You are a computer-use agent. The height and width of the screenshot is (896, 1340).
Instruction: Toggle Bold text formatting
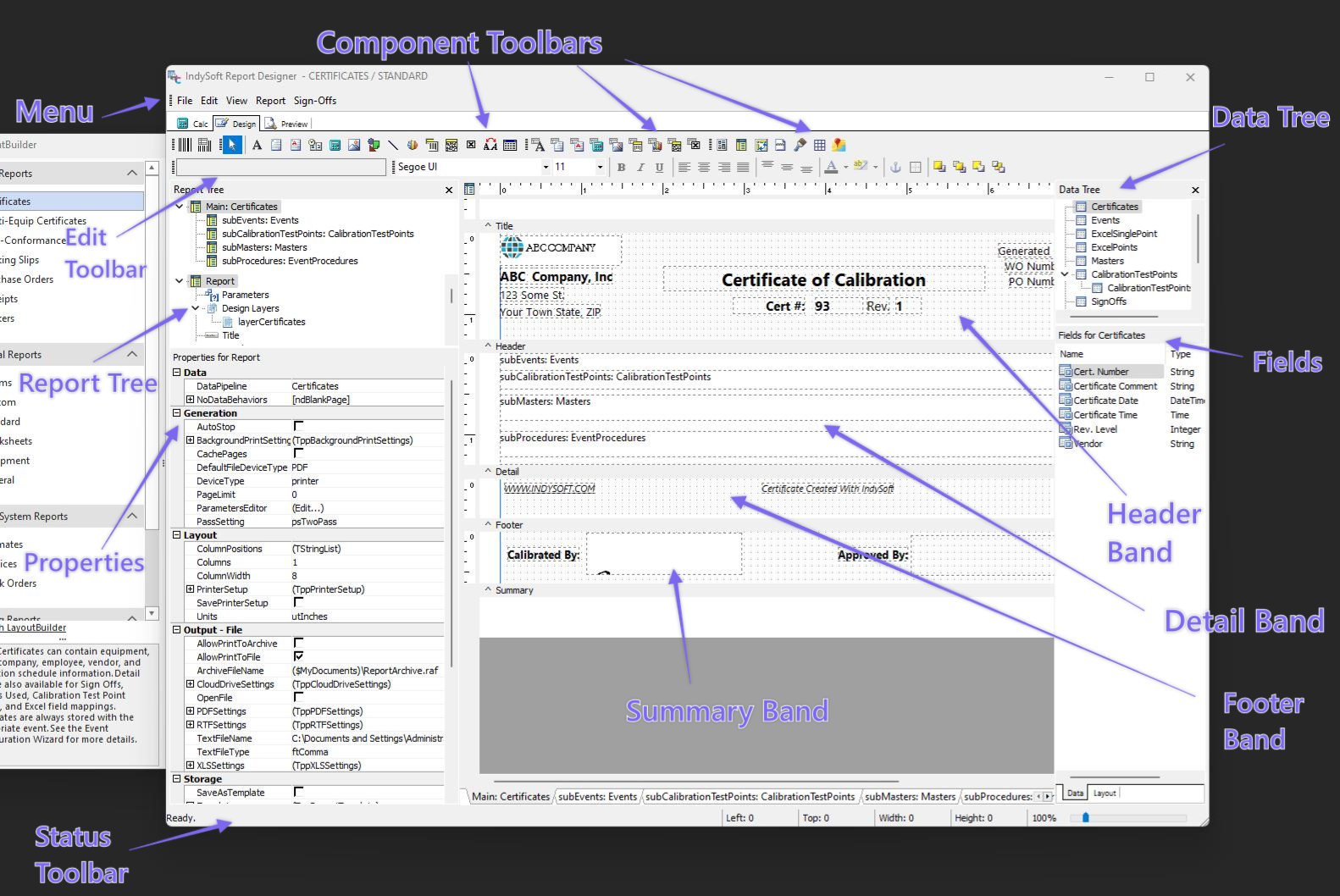(x=621, y=168)
